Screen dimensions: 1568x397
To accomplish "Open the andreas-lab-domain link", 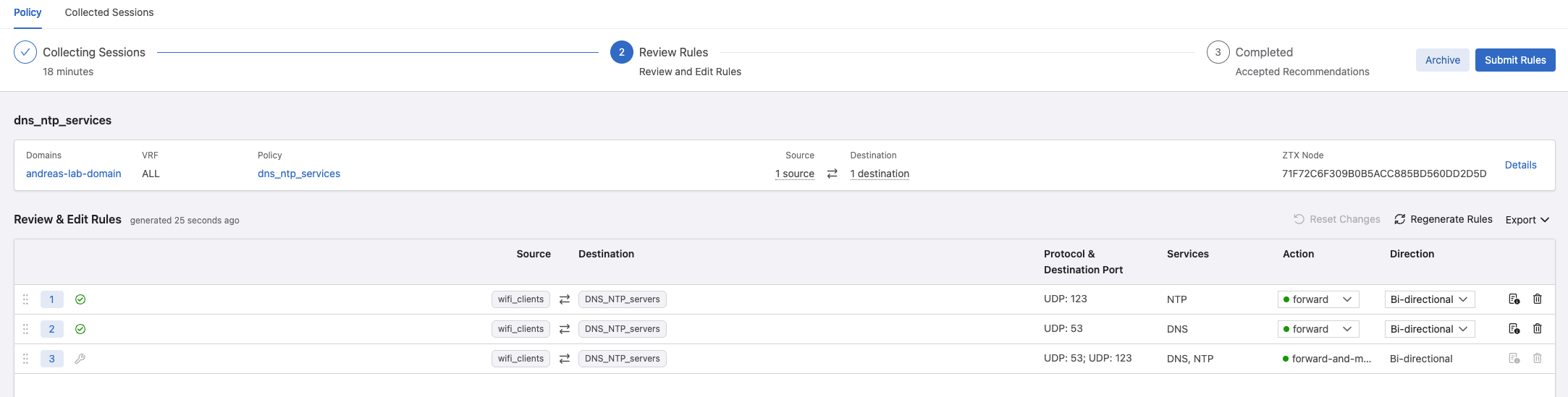I will click(74, 174).
